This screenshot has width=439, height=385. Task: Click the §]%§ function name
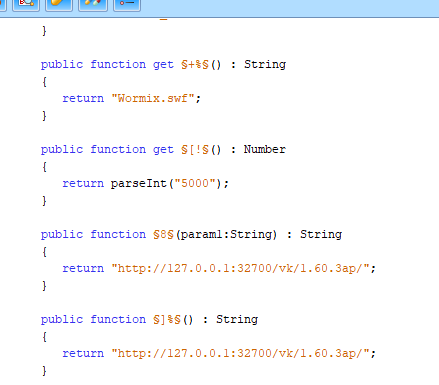[167, 319]
